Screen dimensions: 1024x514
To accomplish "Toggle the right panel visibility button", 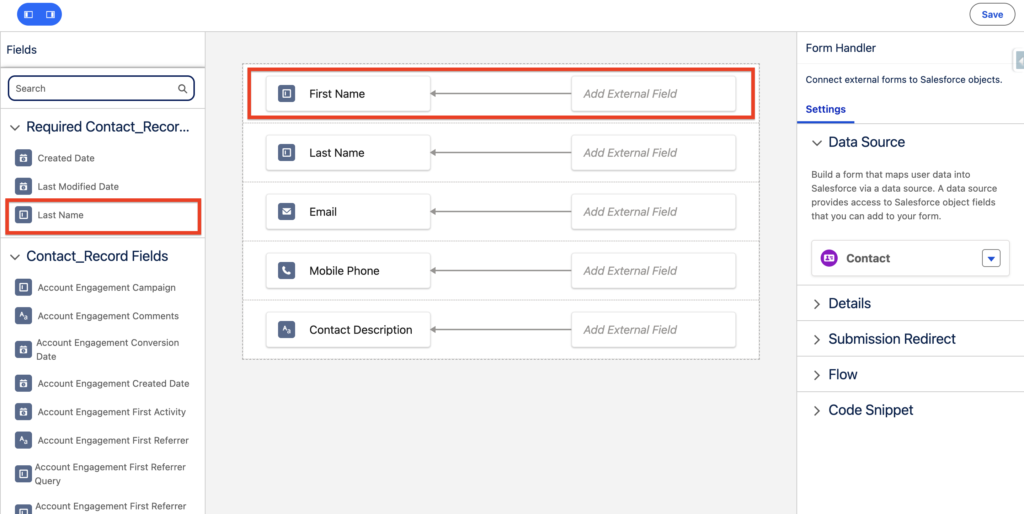I will (x=50, y=15).
